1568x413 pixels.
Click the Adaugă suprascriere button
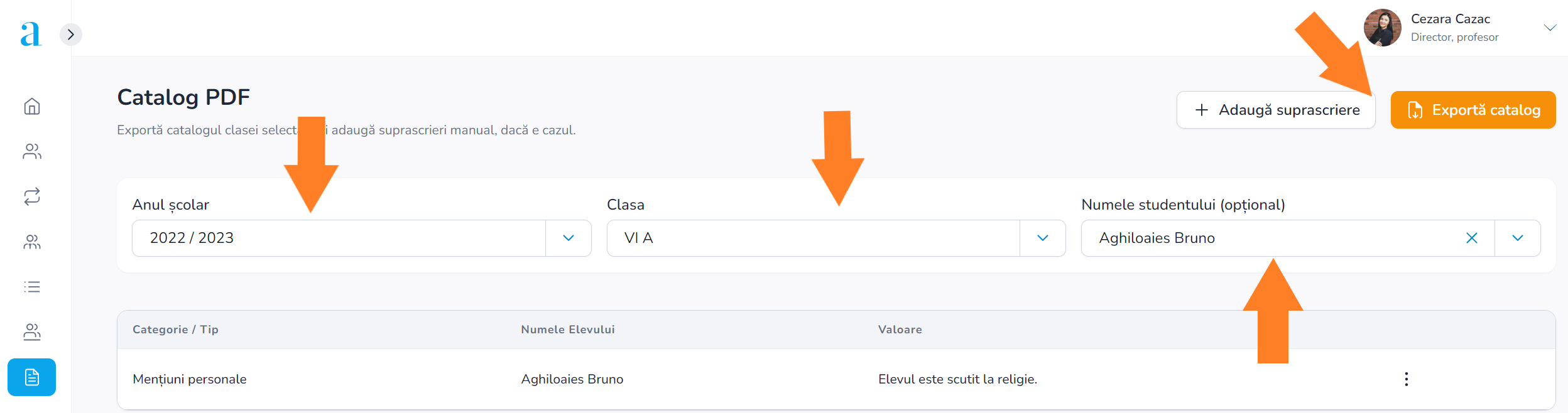coord(1275,110)
